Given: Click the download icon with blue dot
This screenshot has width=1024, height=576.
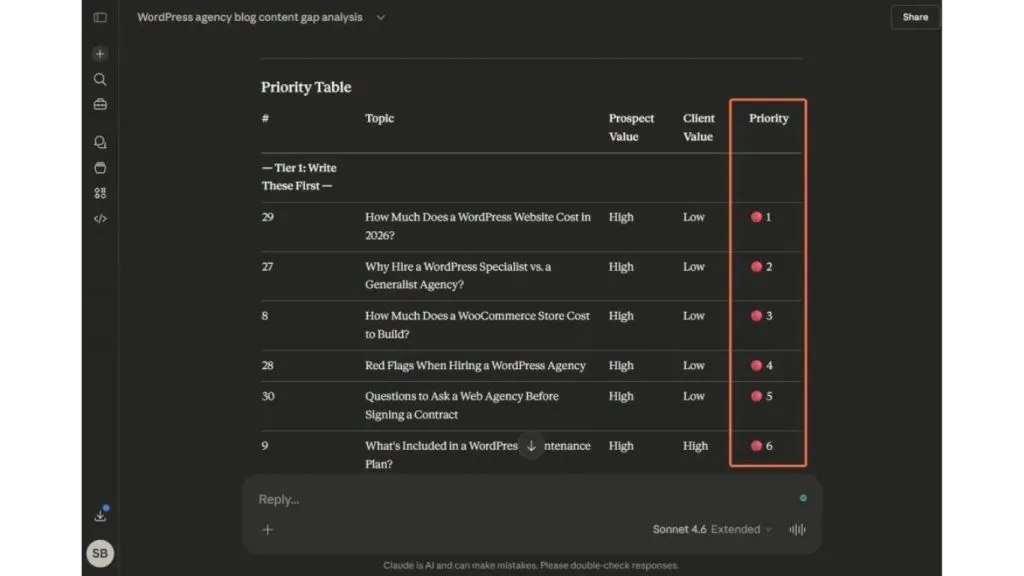Looking at the screenshot, I should [x=101, y=515].
